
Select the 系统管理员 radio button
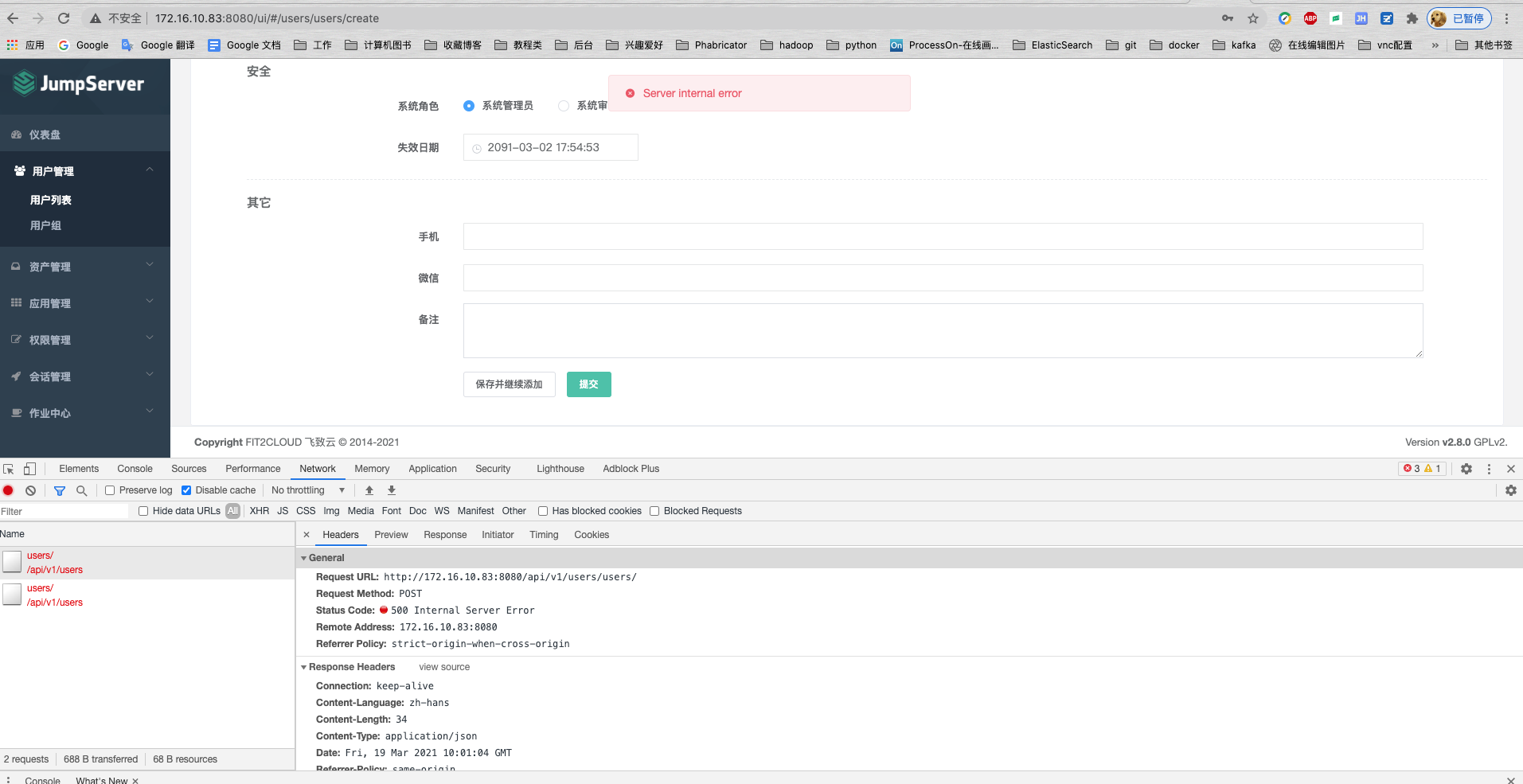click(468, 105)
